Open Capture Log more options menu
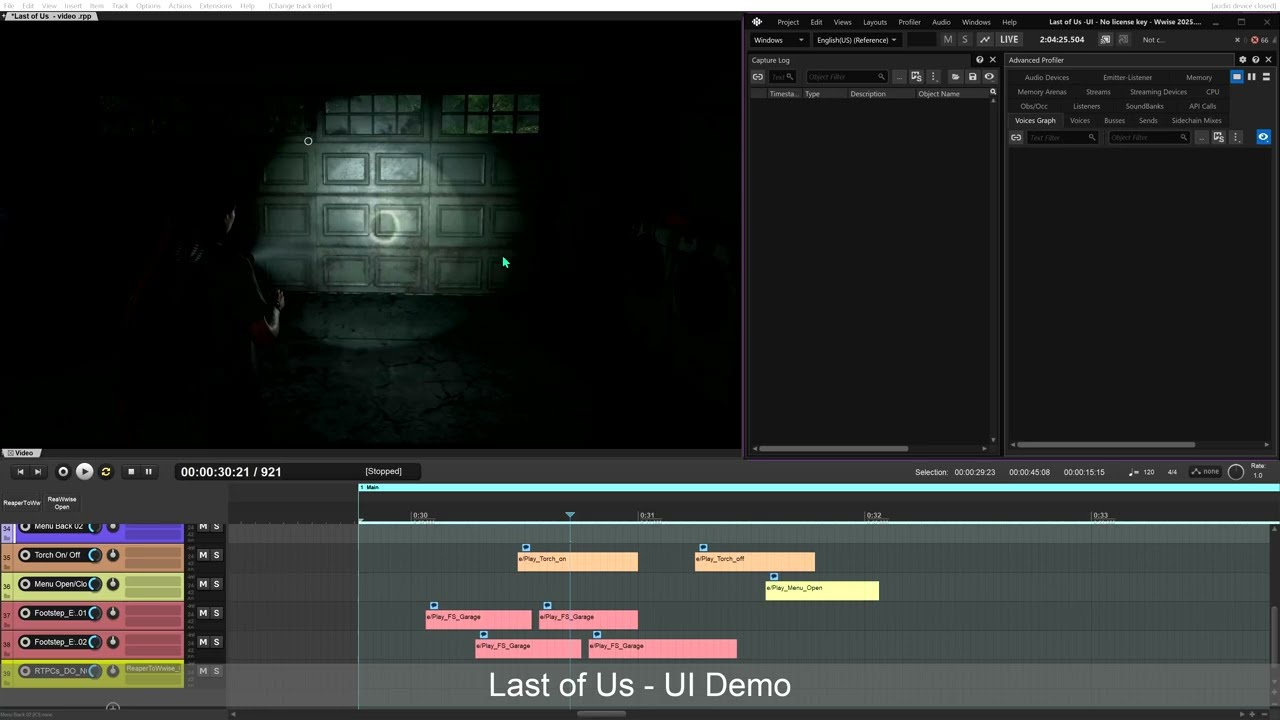Viewport: 1280px width, 720px height. pyautogui.click(x=934, y=77)
